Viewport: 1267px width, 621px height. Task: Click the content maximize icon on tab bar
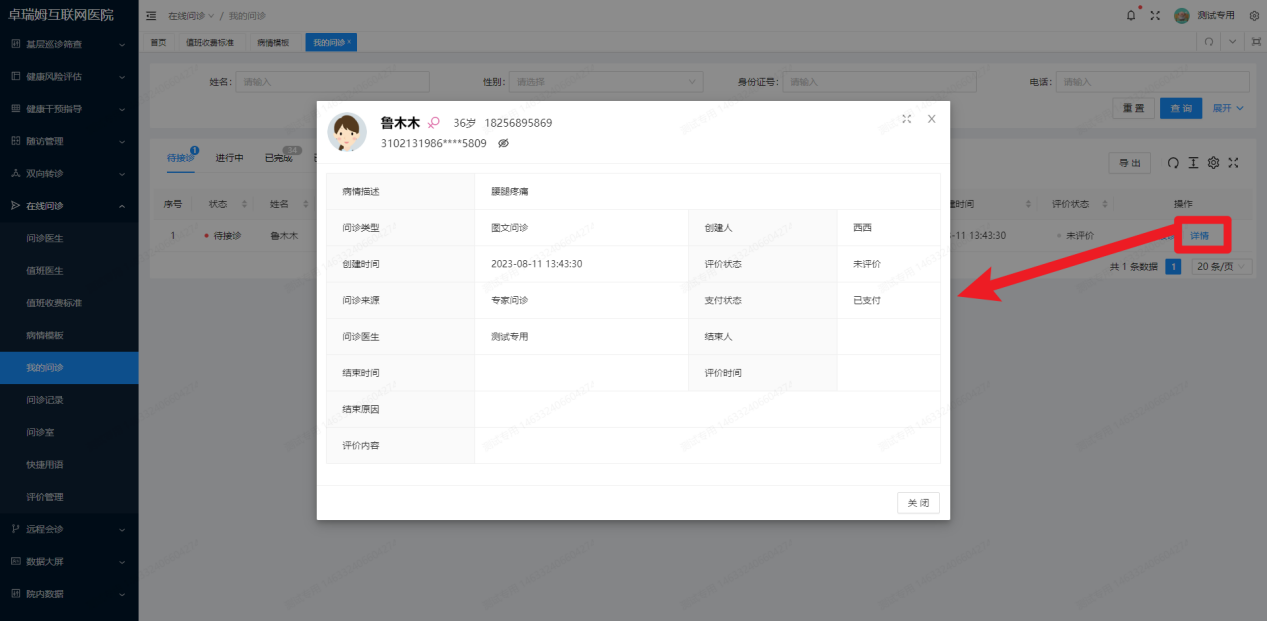[x=1256, y=42]
